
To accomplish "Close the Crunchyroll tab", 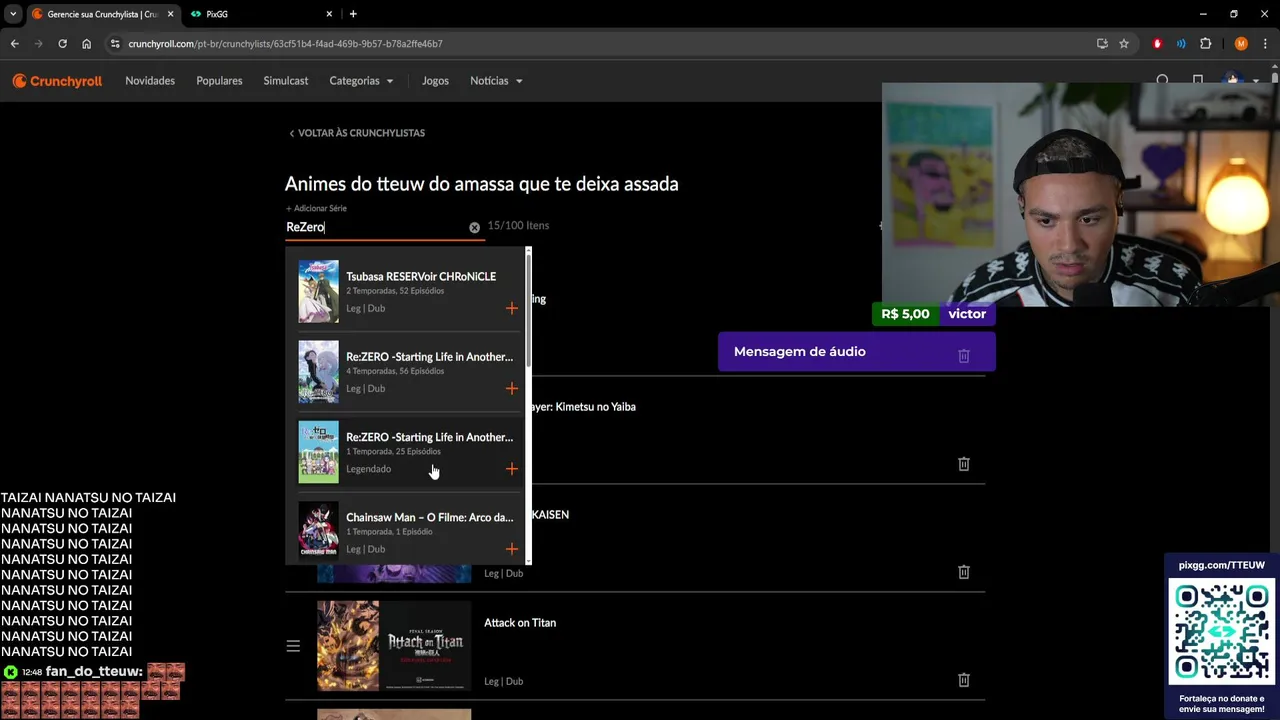I will point(170,14).
